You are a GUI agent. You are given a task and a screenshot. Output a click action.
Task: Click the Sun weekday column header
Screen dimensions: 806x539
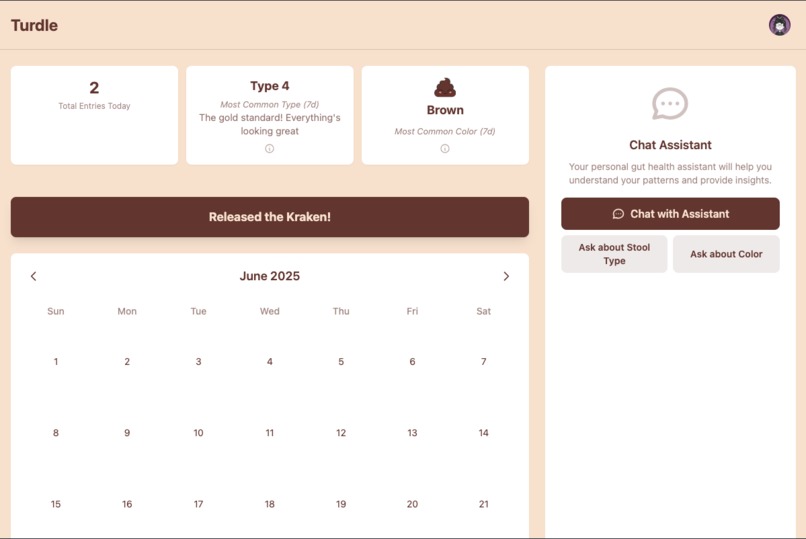[56, 311]
